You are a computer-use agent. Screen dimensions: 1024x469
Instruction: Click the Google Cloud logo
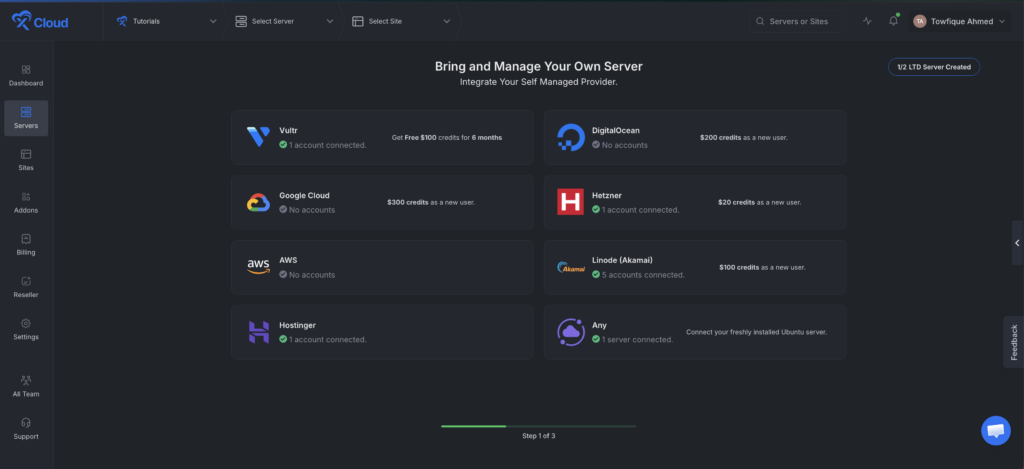click(x=259, y=202)
